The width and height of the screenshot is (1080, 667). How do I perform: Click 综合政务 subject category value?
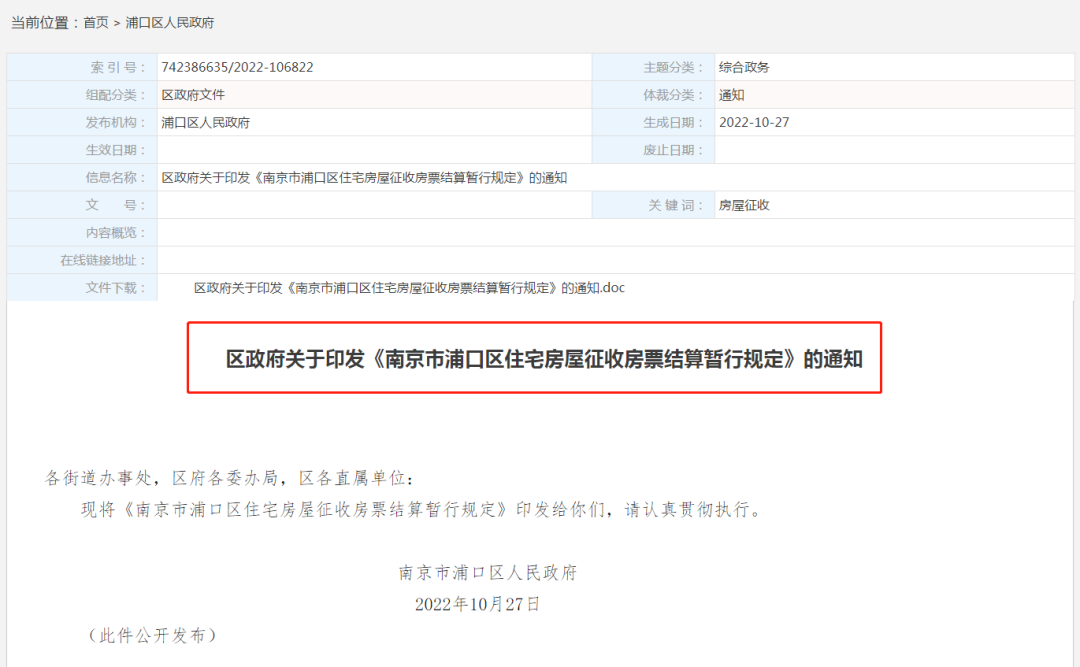click(744, 68)
